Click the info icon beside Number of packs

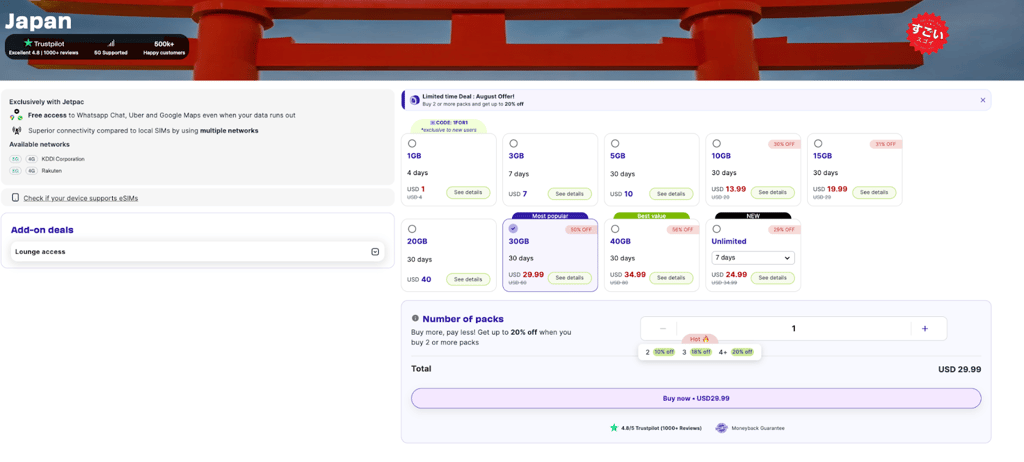[415, 318]
